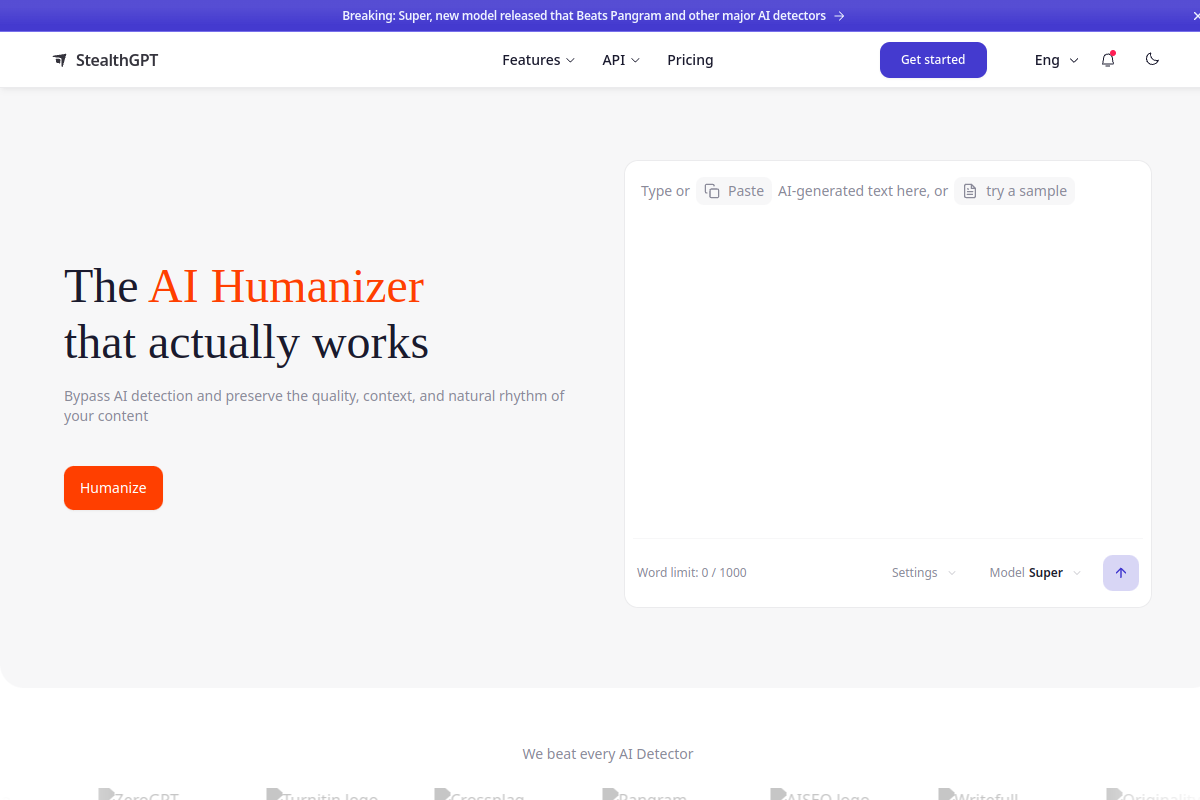
Task: Click the StealthGPT logo icon
Action: (x=60, y=60)
